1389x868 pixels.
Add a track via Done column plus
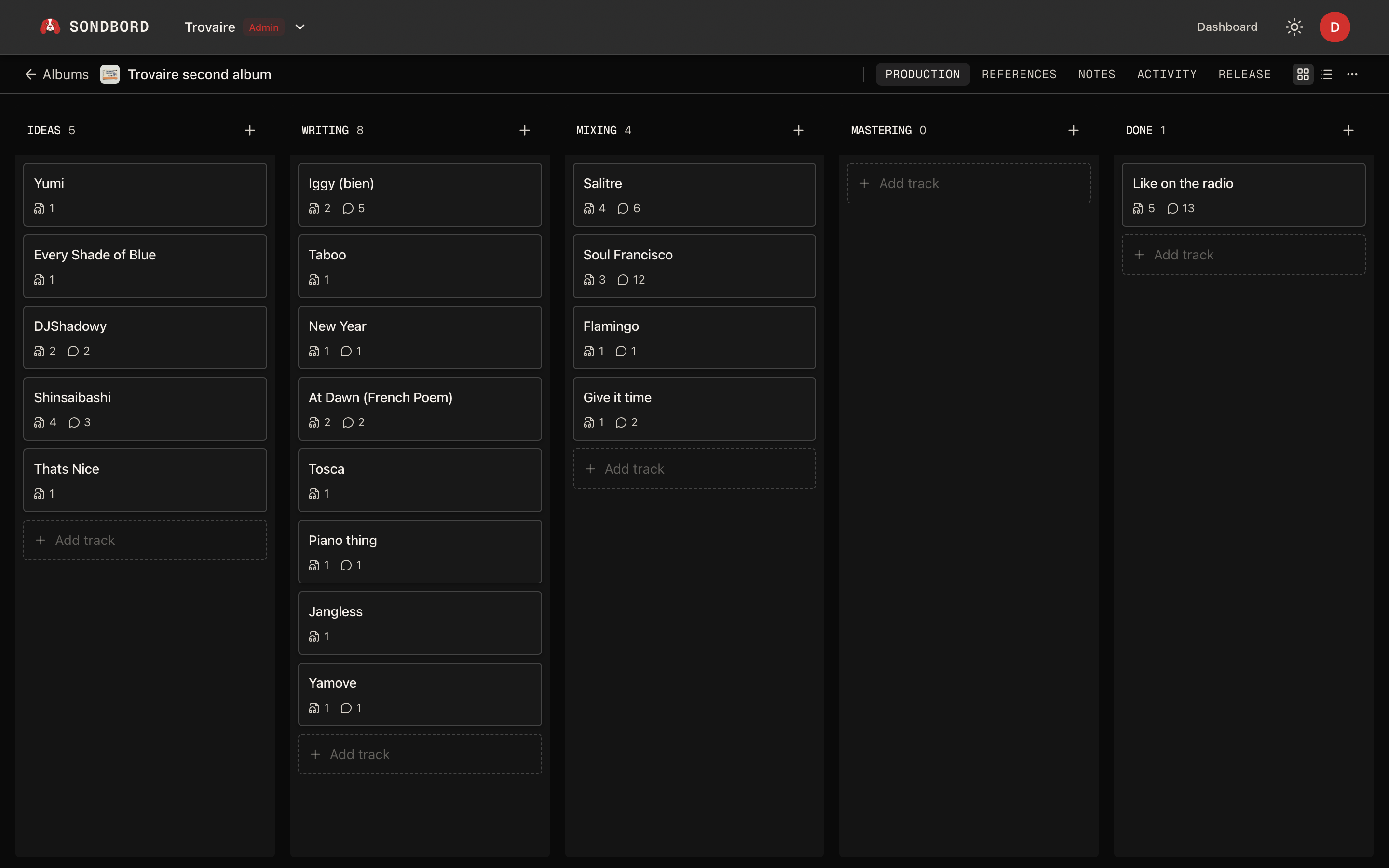point(1348,130)
